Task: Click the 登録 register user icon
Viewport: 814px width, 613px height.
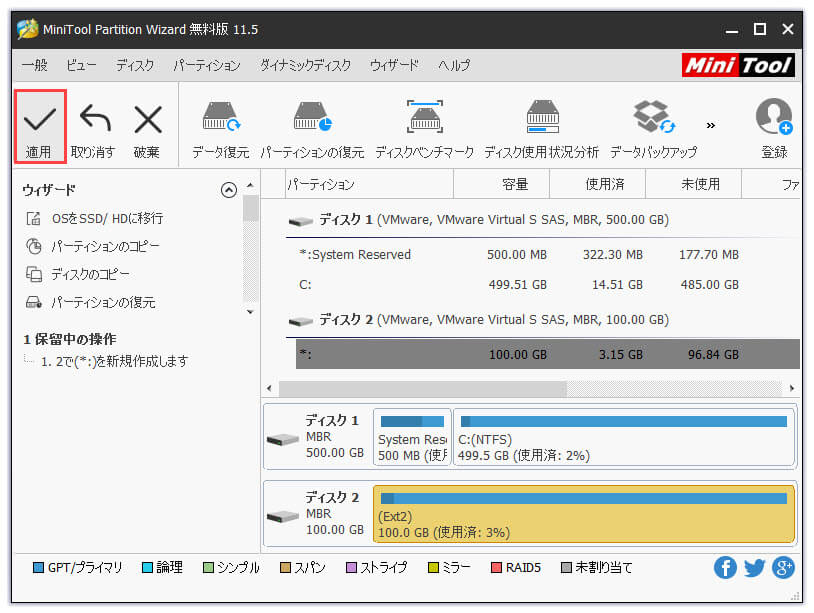Action: tap(774, 120)
